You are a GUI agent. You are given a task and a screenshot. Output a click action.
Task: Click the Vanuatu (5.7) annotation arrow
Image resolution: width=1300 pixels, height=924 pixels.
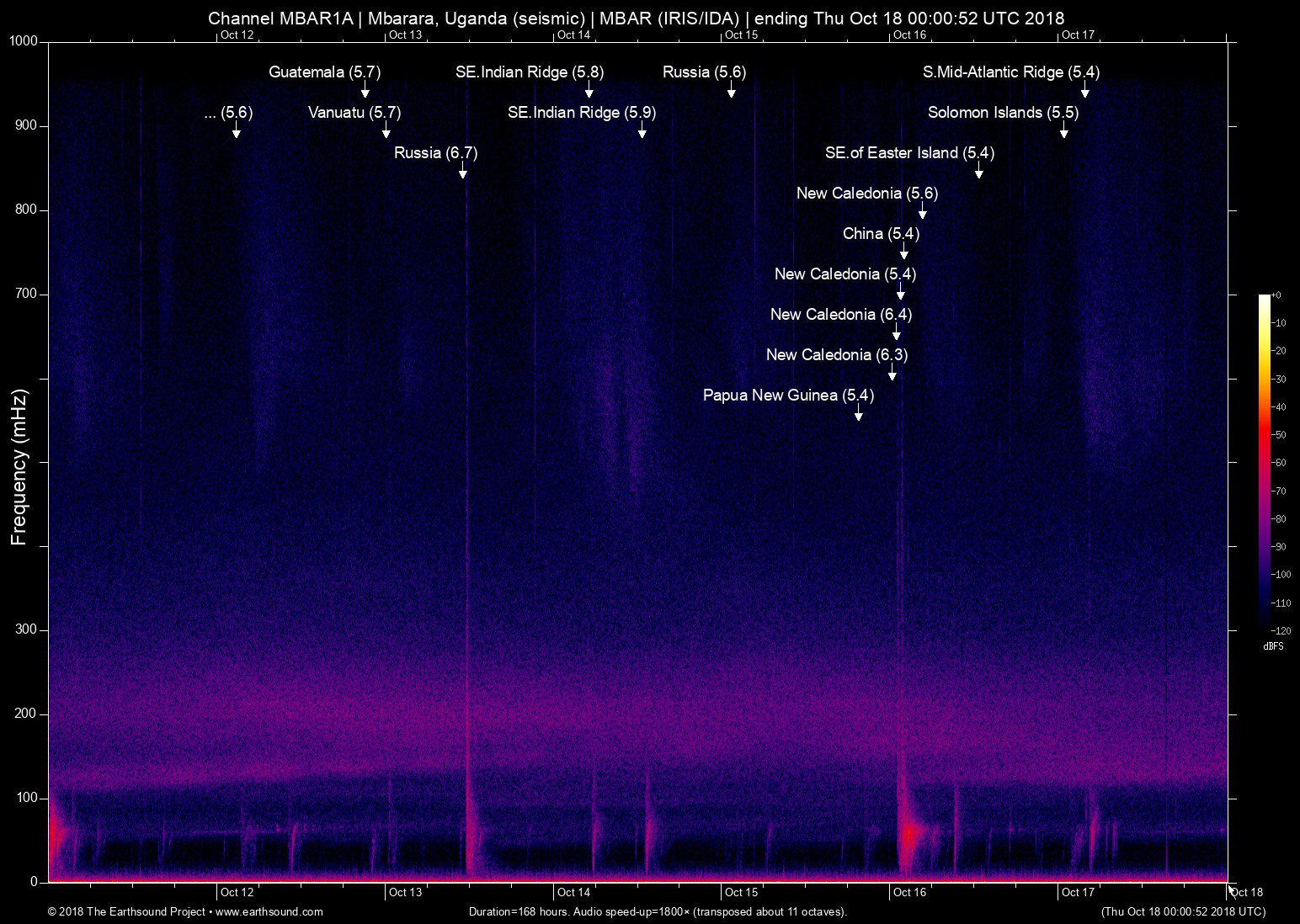(x=386, y=131)
